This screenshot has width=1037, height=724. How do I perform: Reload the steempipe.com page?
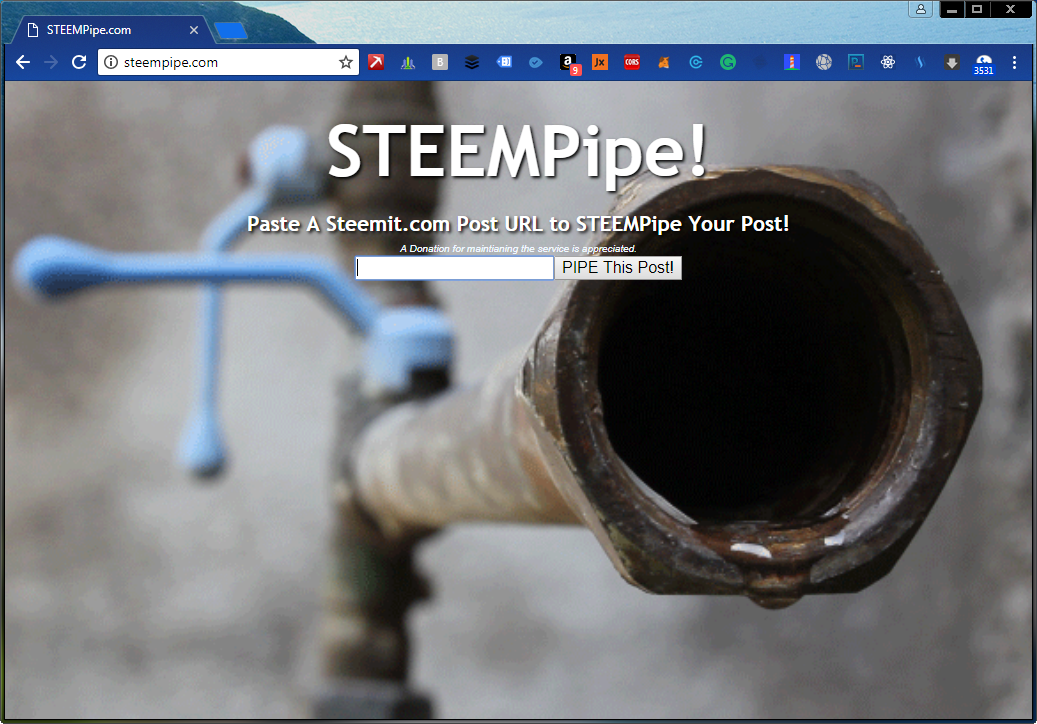coord(79,62)
